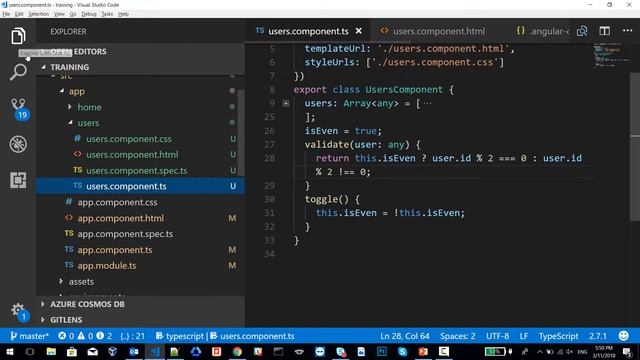Open Photoshop from the taskbar
Screen dimensions: 640x360
[x=382, y=351]
